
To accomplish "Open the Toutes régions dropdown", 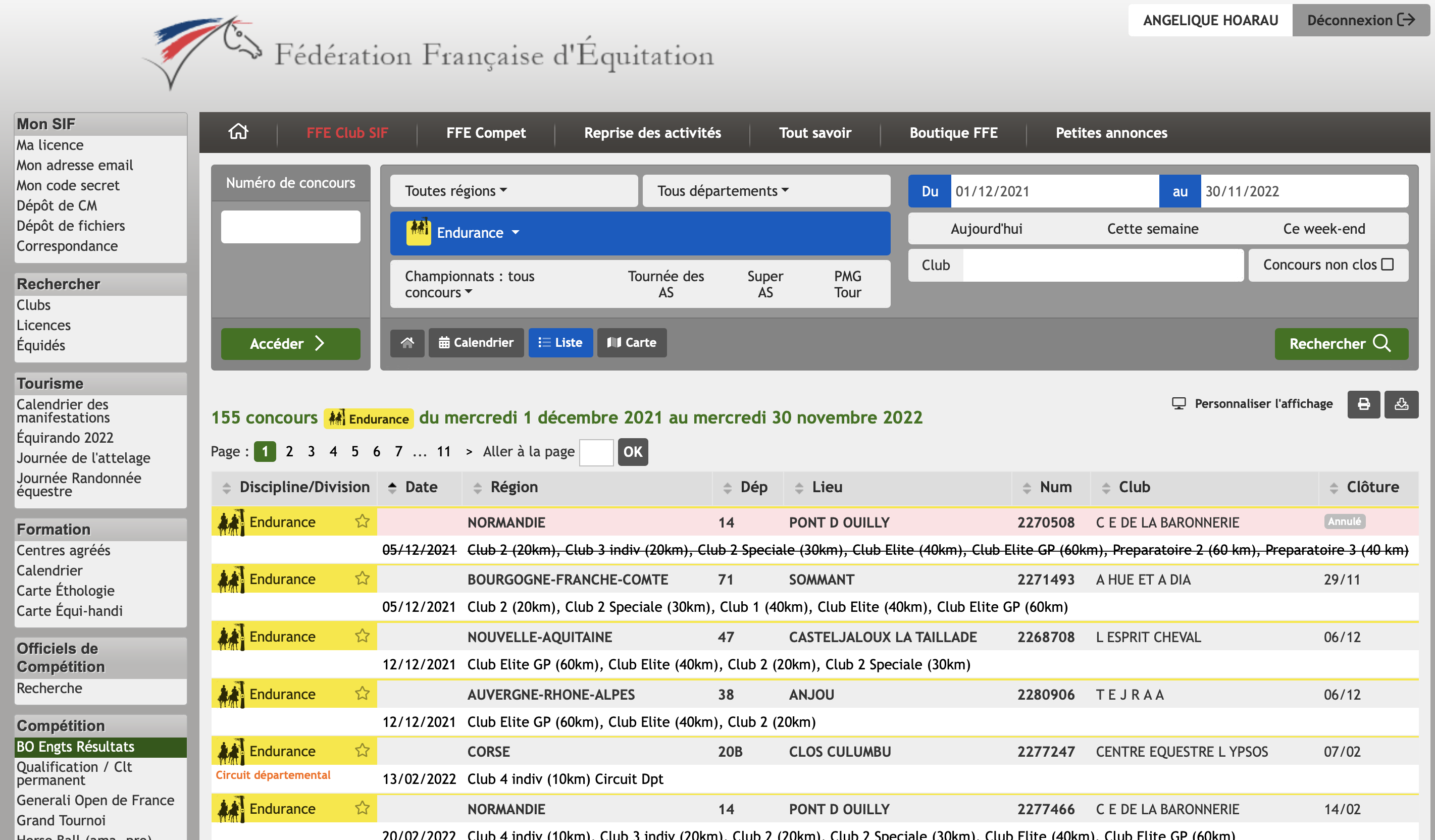I will [514, 191].
